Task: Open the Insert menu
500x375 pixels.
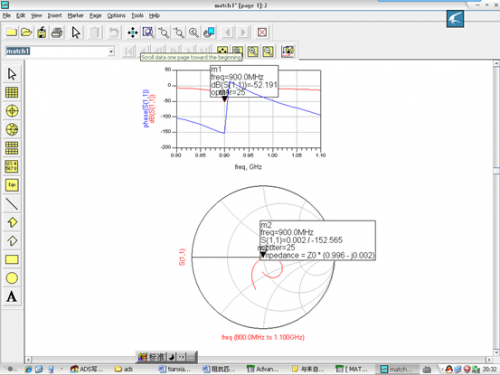Action: [55, 15]
